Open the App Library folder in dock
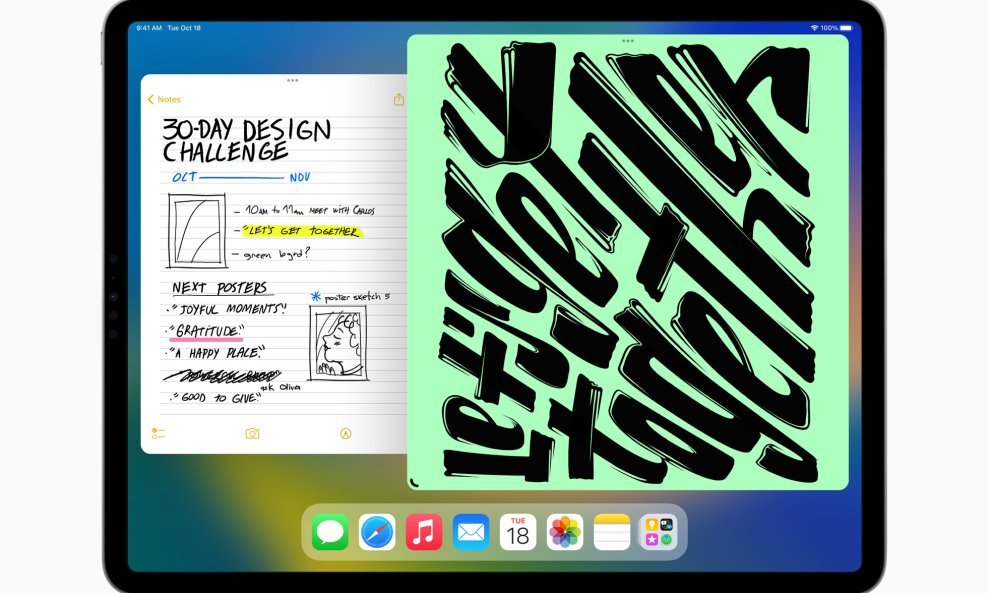 point(659,532)
